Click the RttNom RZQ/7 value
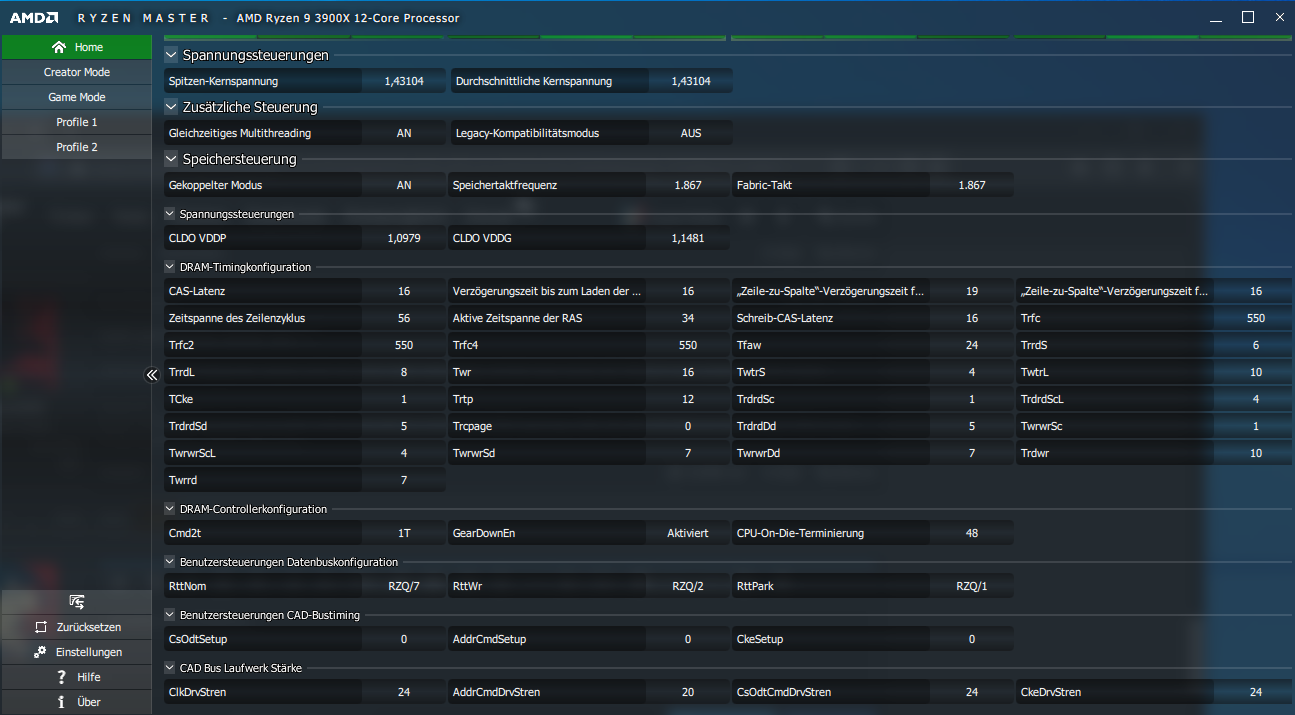This screenshot has height=715, width=1295. coord(404,586)
